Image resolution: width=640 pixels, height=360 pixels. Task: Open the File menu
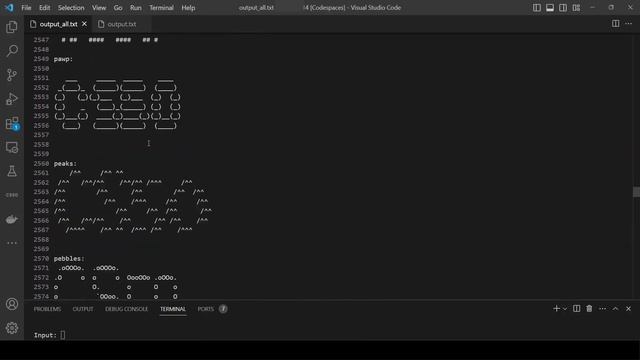click(x=26, y=8)
